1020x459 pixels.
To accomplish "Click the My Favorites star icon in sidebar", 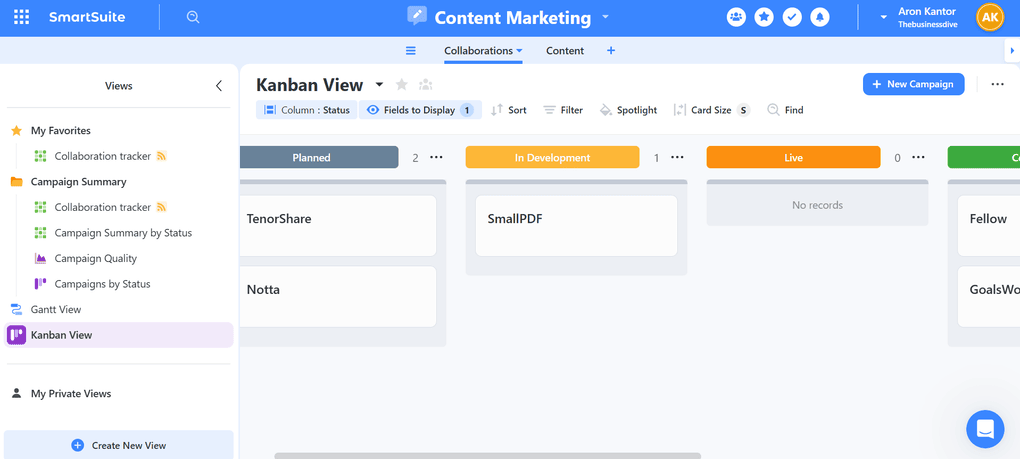I will click(x=17, y=131).
